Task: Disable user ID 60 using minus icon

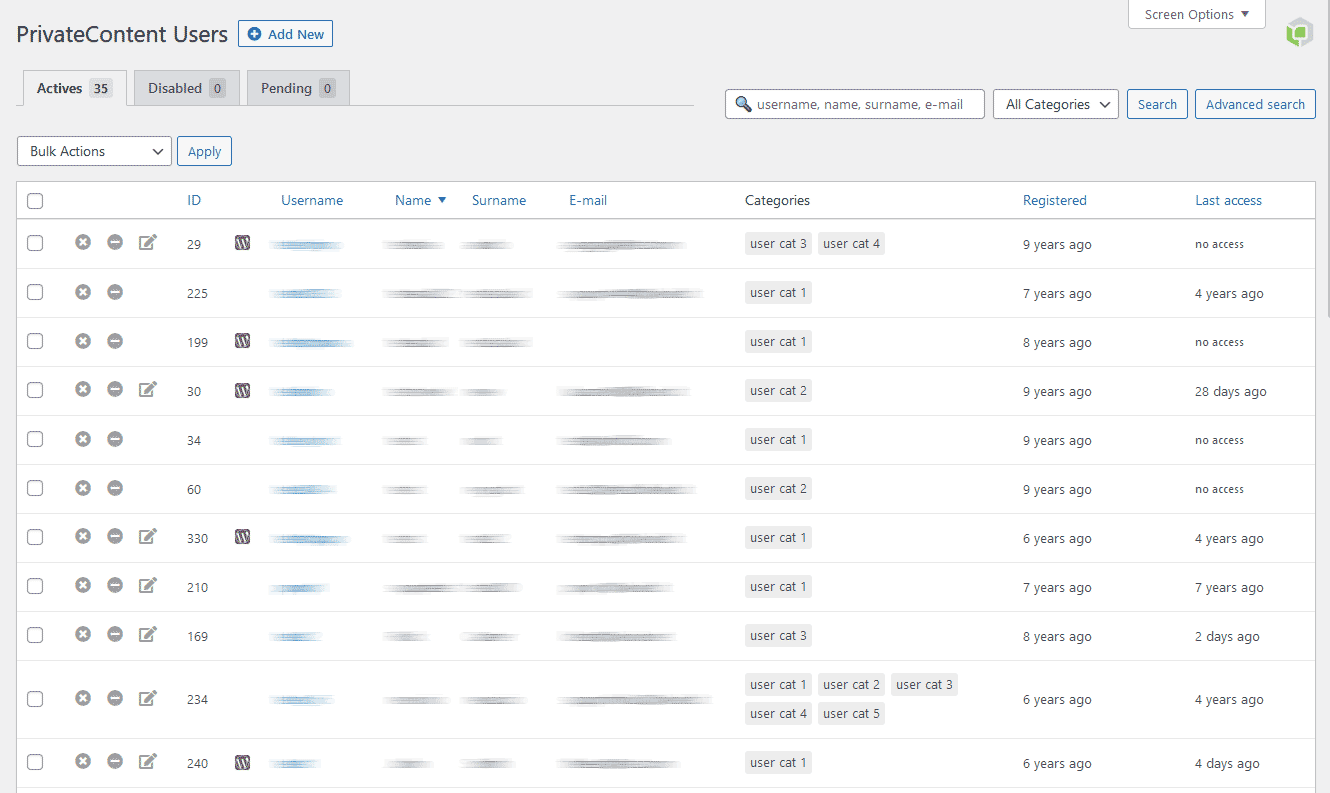Action: pyautogui.click(x=115, y=487)
